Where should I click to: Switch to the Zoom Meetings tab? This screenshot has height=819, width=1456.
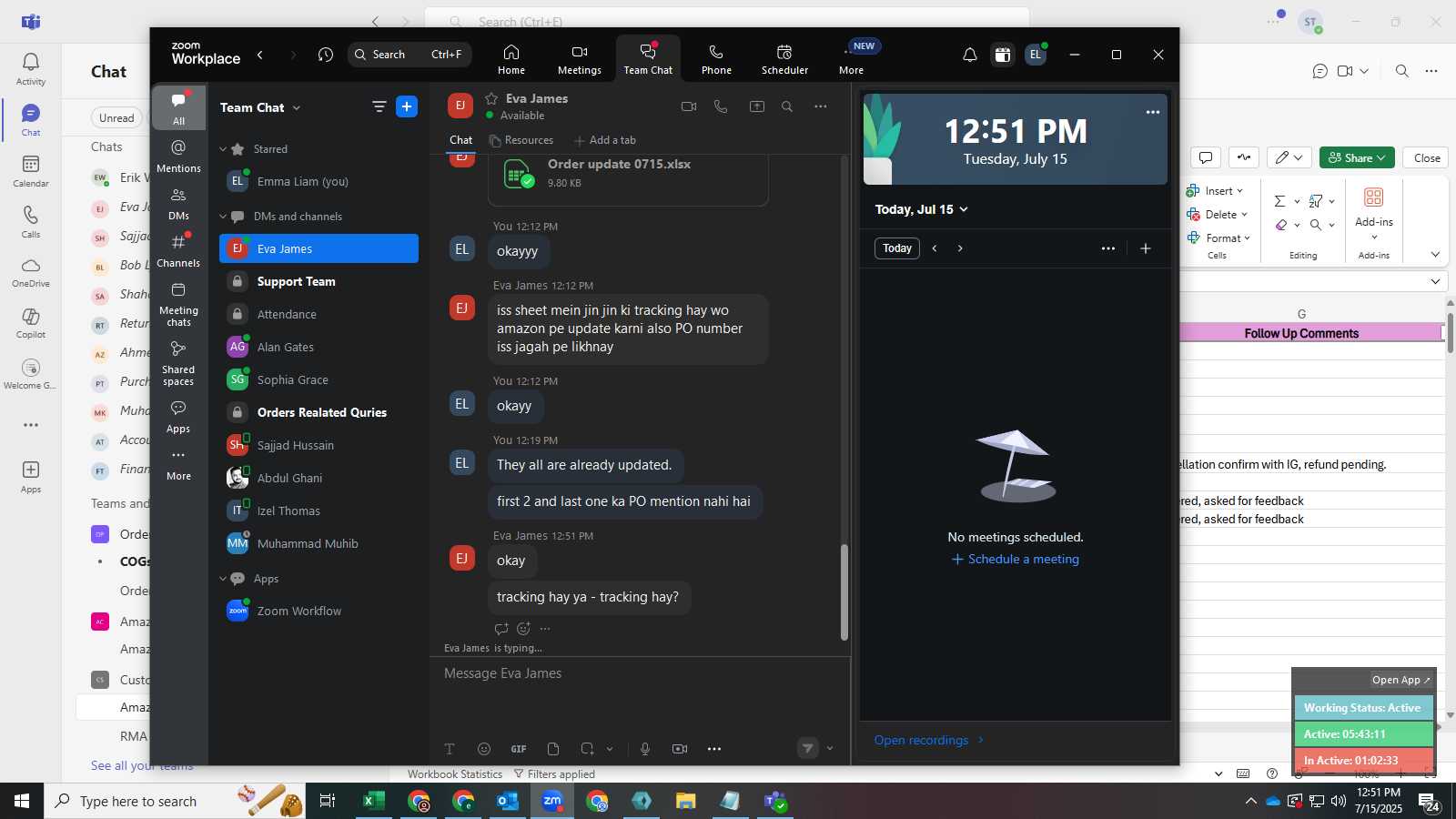tap(580, 59)
